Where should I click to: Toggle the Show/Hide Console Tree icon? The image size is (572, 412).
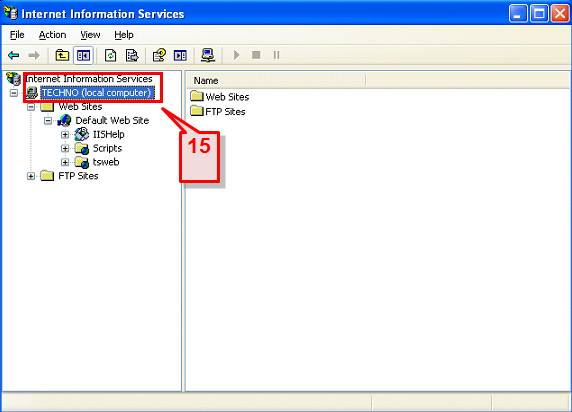click(x=83, y=55)
